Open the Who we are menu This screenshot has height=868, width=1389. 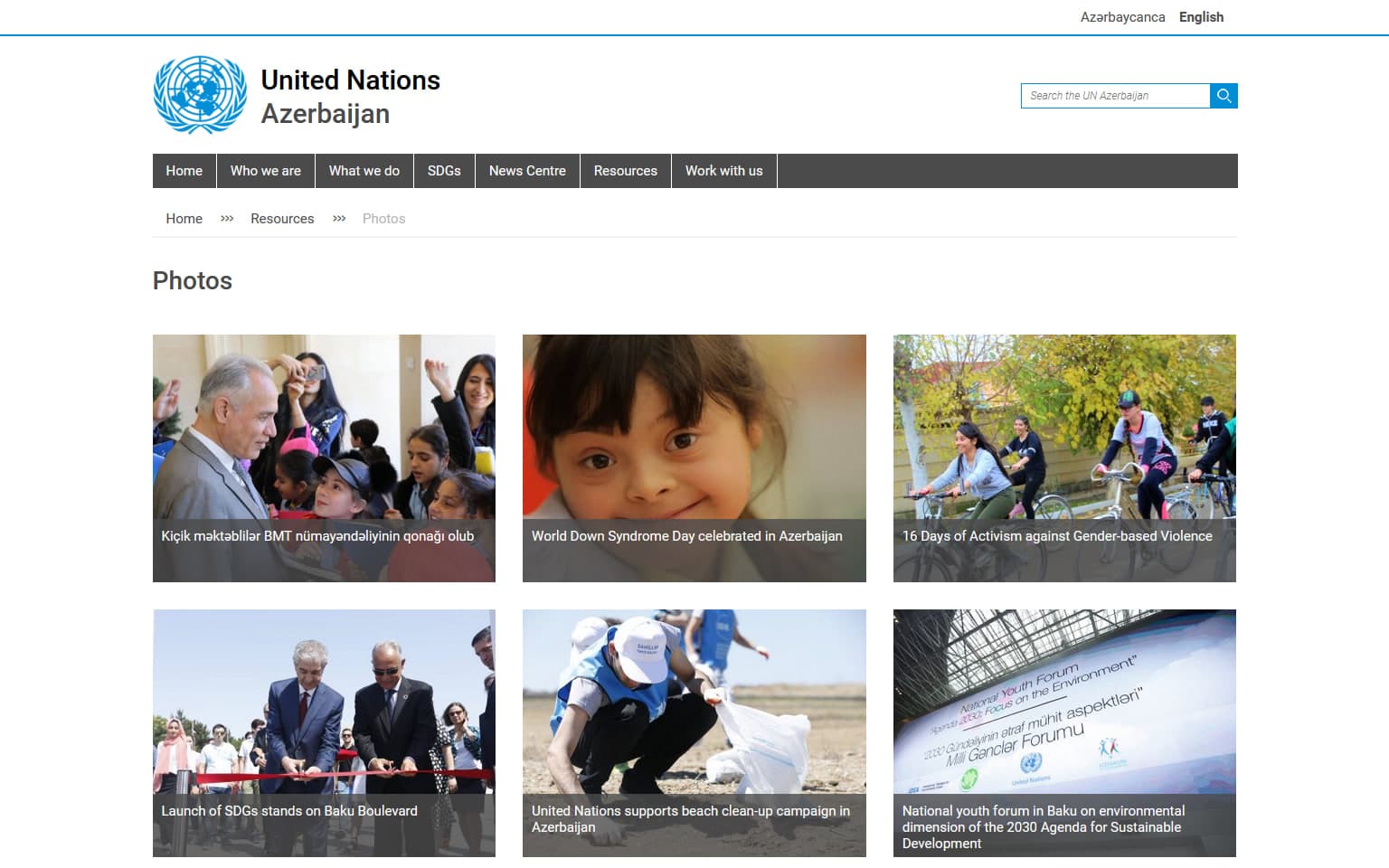[x=266, y=171]
